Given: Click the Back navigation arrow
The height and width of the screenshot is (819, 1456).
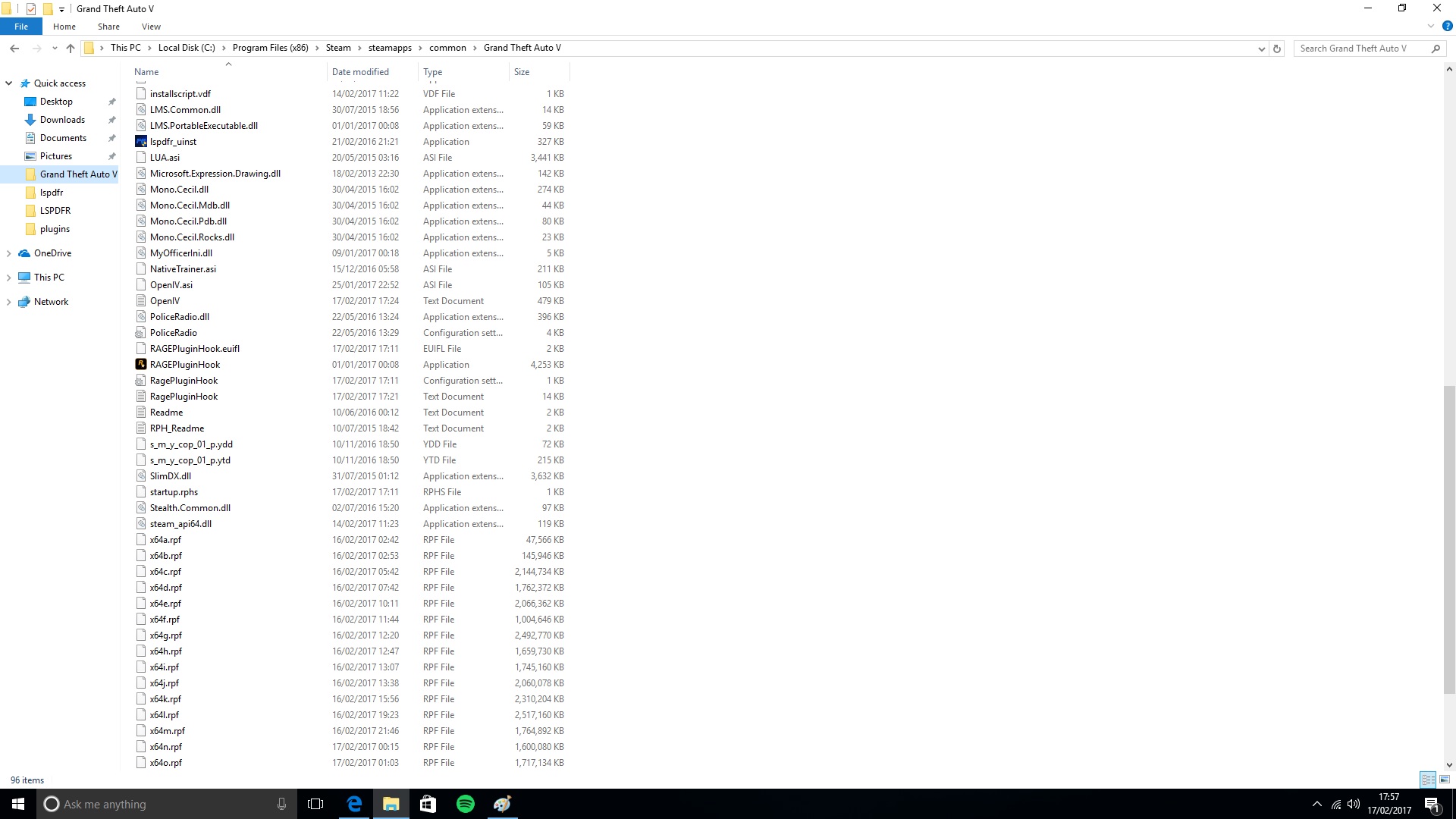Looking at the screenshot, I should pyautogui.click(x=14, y=49).
